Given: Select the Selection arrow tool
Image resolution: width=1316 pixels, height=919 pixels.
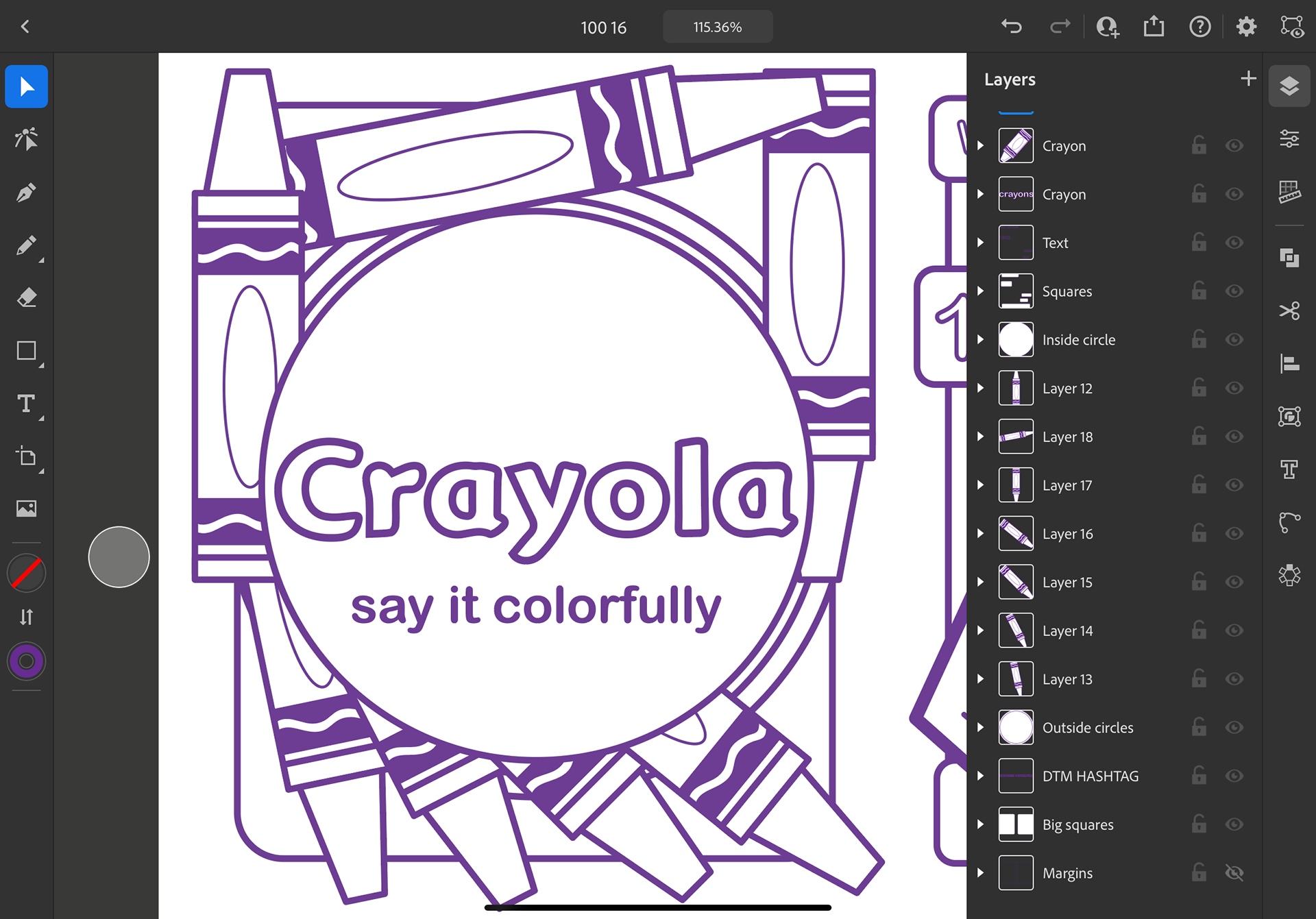Looking at the screenshot, I should point(26,86).
